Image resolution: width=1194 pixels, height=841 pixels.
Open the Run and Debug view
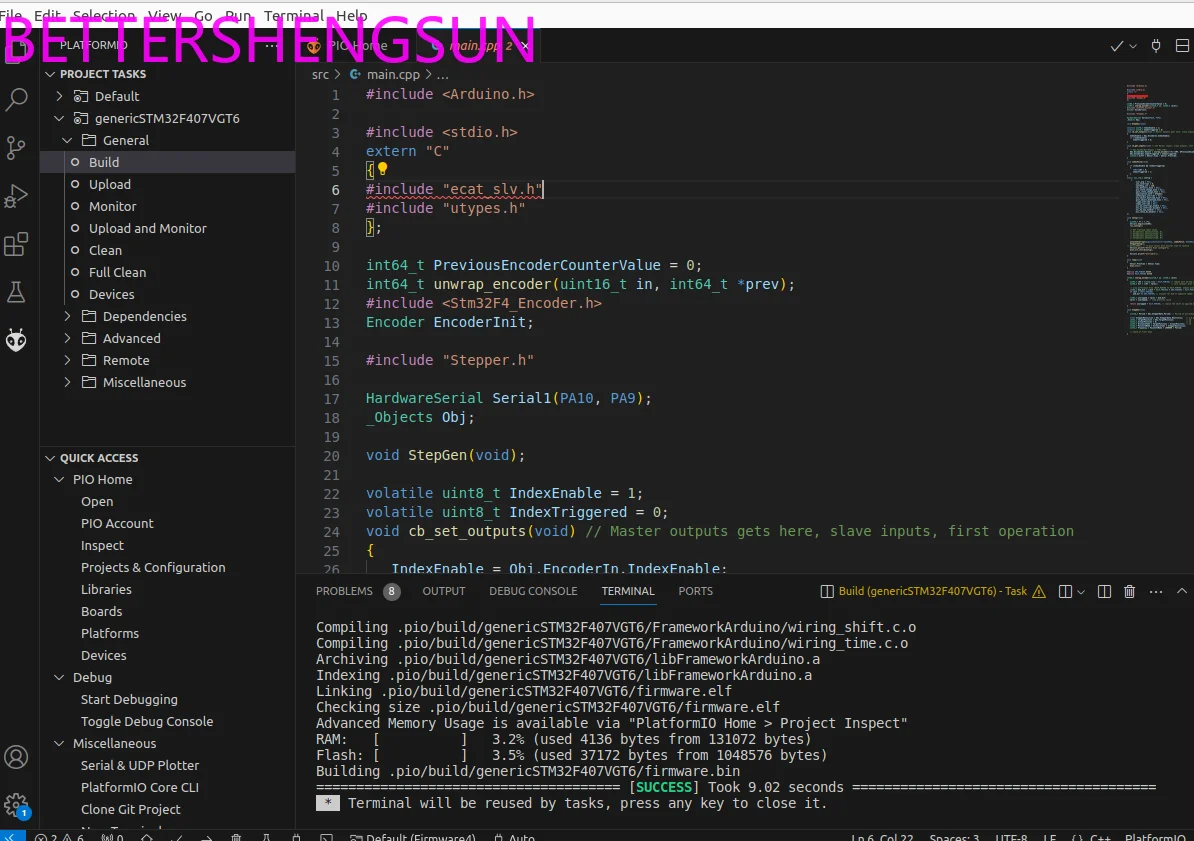tap(16, 196)
